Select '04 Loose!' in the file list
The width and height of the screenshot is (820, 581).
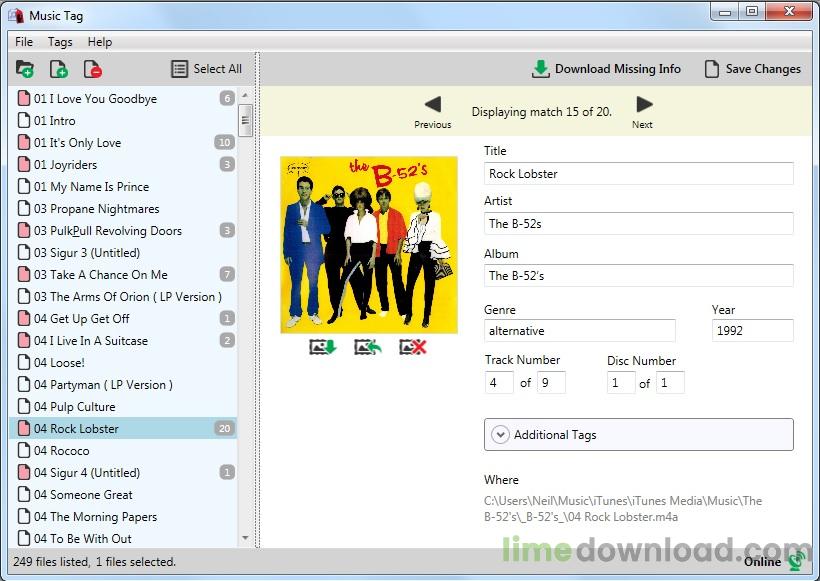(123, 362)
